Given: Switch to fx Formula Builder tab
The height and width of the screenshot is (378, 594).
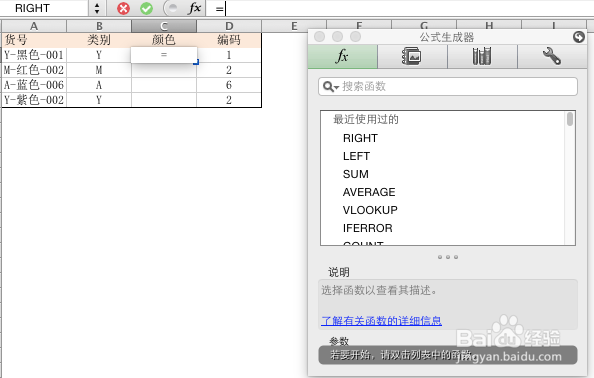Looking at the screenshot, I should pyautogui.click(x=342, y=56).
